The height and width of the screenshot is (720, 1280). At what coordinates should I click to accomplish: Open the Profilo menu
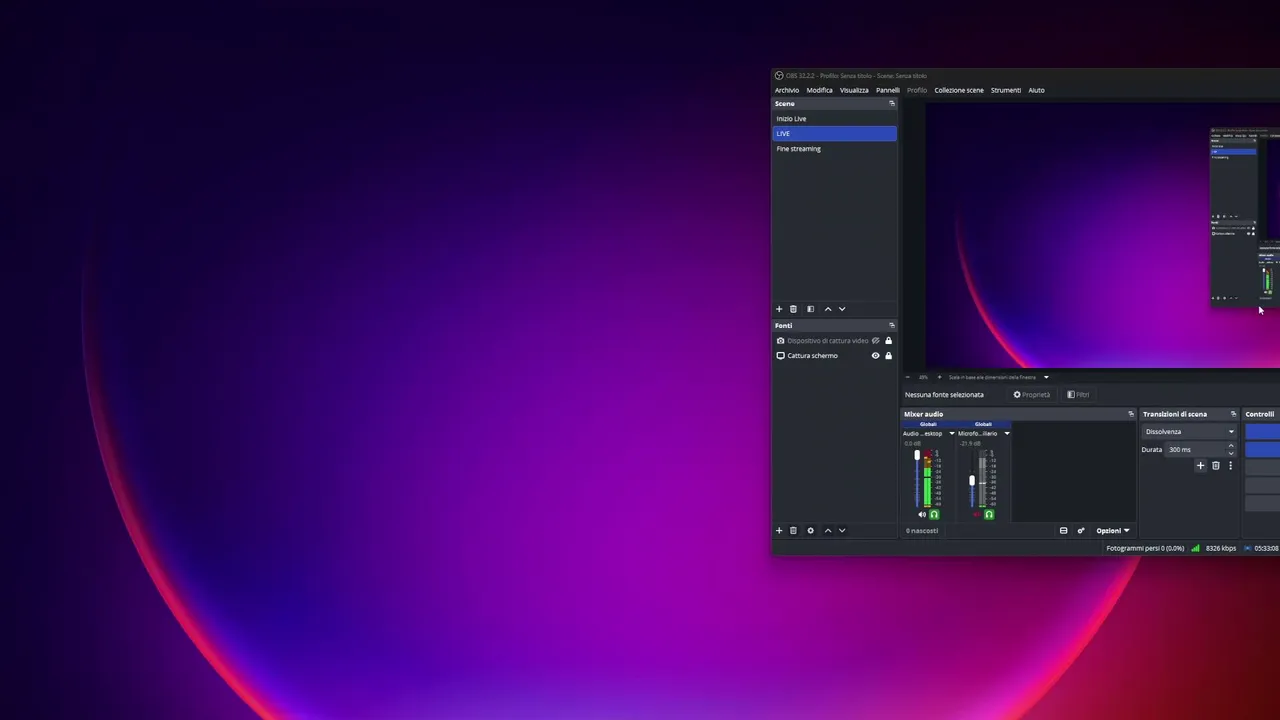(x=917, y=90)
